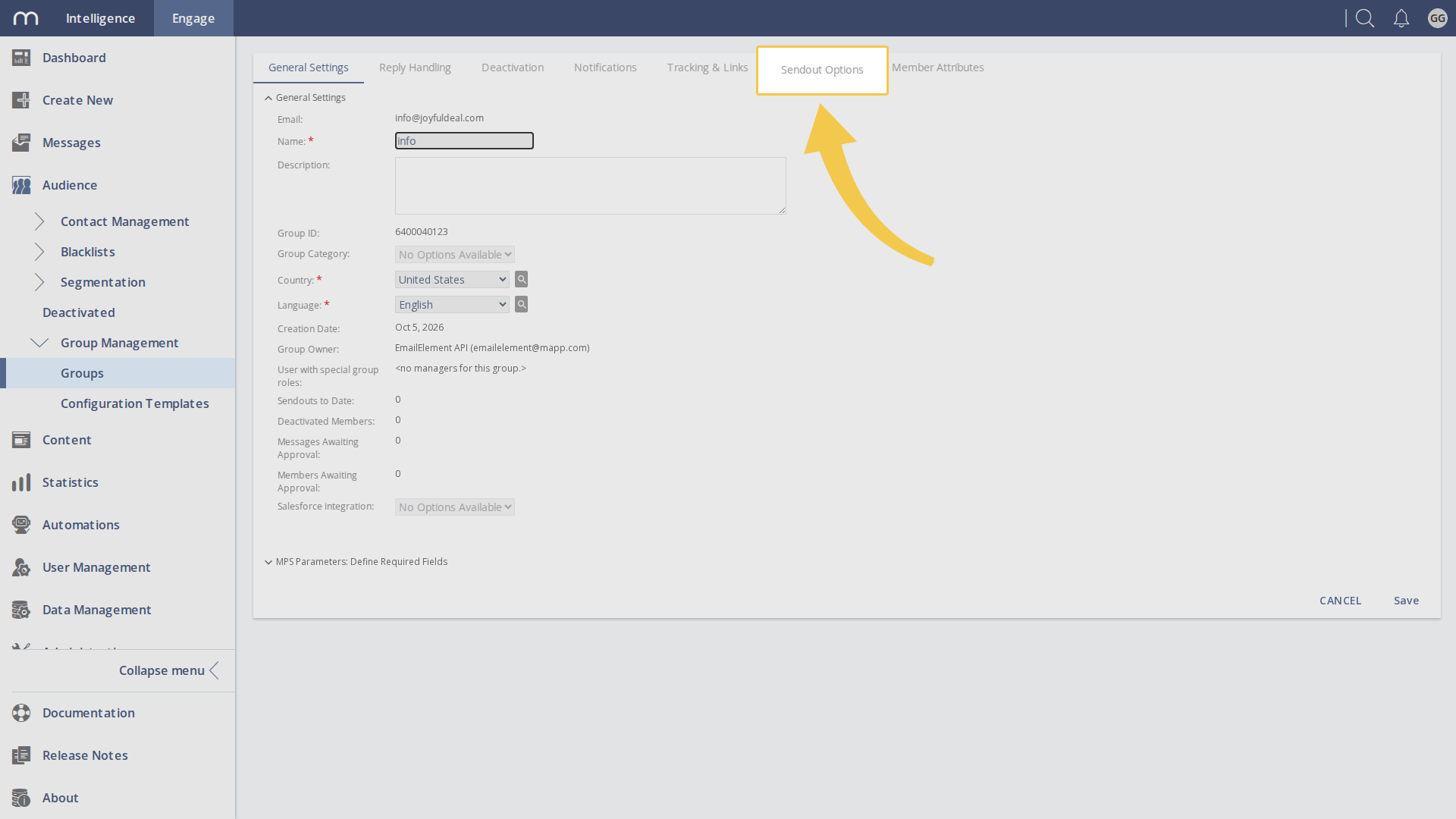Click the Save button
The image size is (1456, 819).
pos(1406,601)
